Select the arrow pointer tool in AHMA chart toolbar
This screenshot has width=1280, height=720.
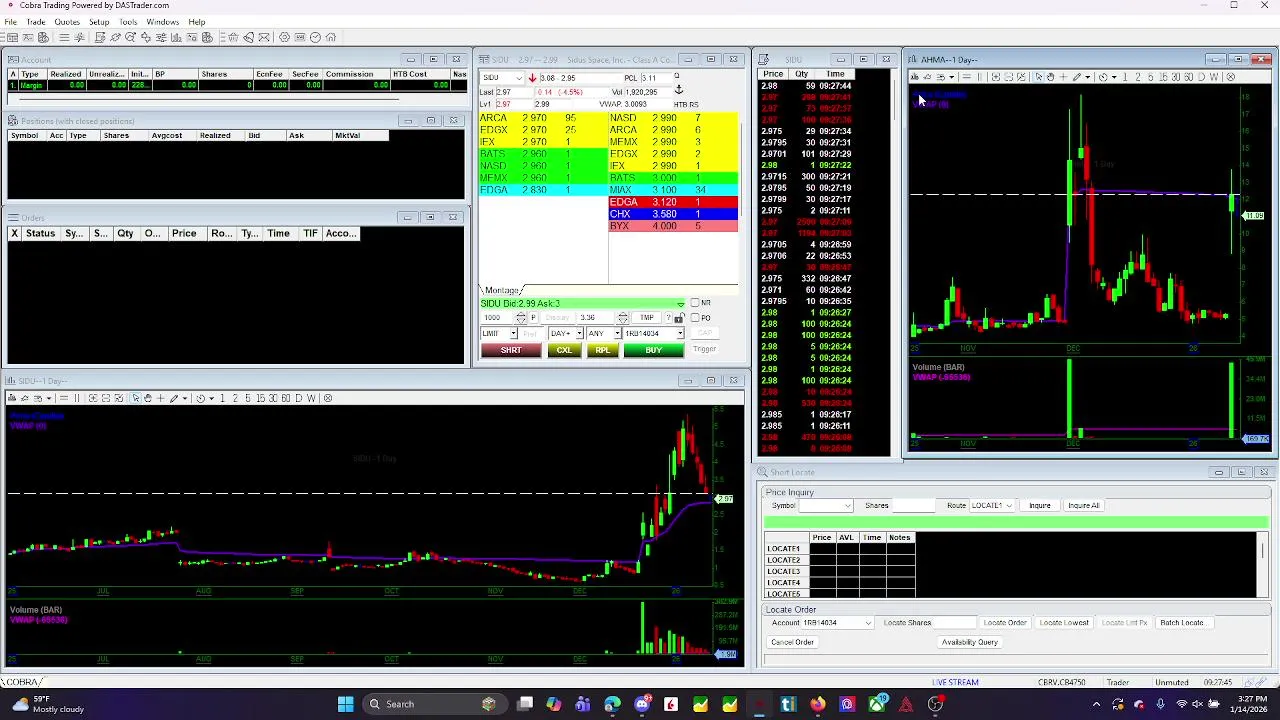pos(1039,77)
